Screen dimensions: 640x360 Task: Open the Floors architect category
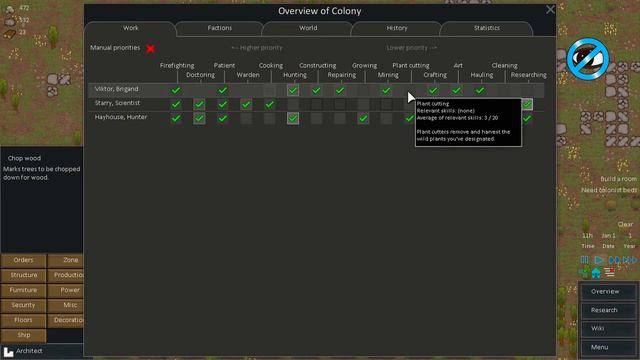(x=23, y=320)
